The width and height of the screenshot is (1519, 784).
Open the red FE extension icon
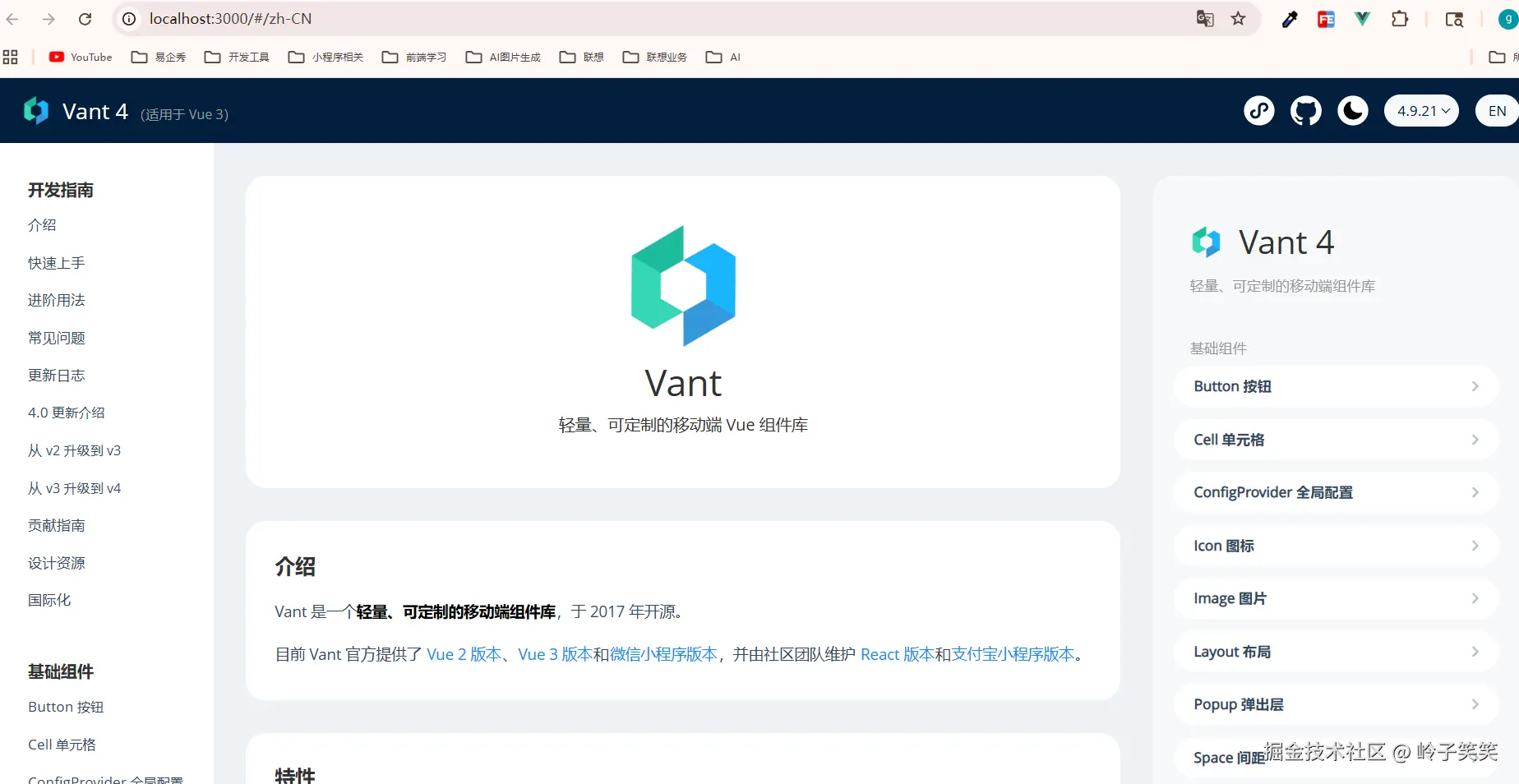coord(1326,19)
